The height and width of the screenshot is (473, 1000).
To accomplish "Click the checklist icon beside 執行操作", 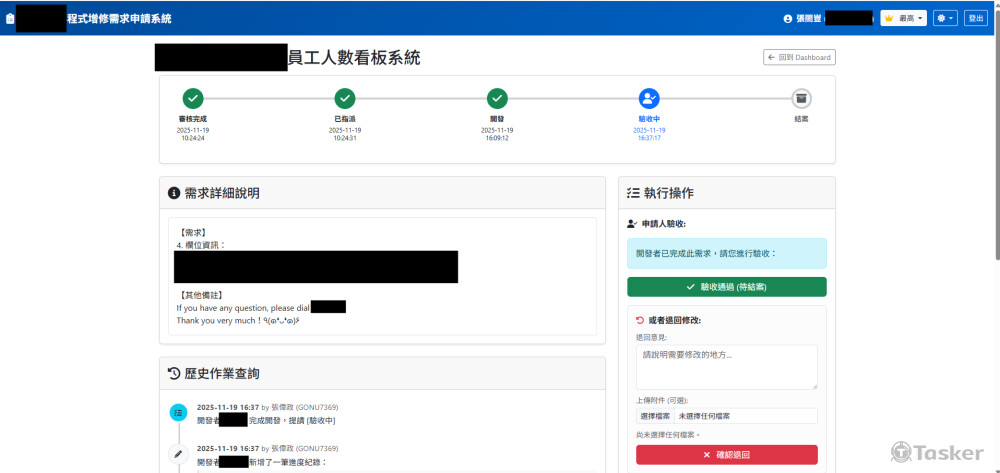I will (633, 193).
